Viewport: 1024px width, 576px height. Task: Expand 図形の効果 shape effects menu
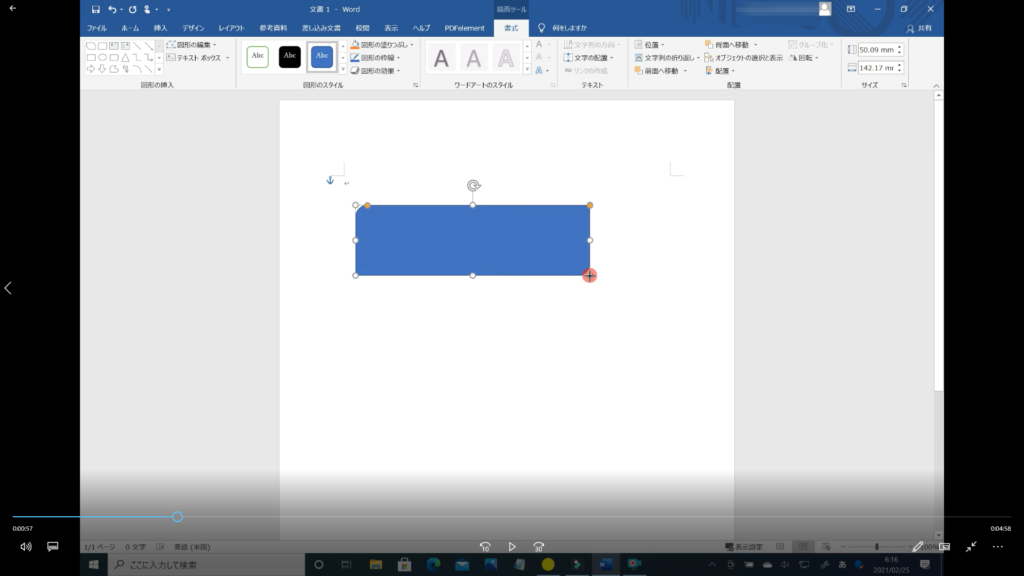378,71
